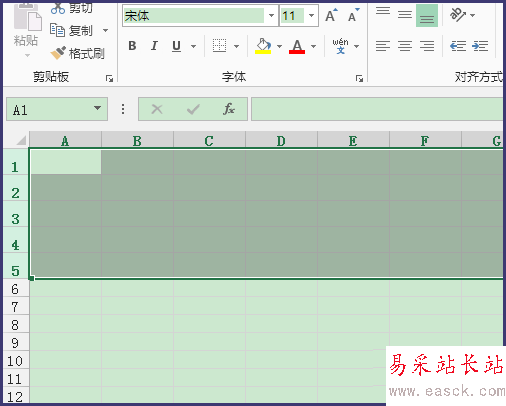Decrease indent icon
This screenshot has width=506, height=406.
pos(458,46)
